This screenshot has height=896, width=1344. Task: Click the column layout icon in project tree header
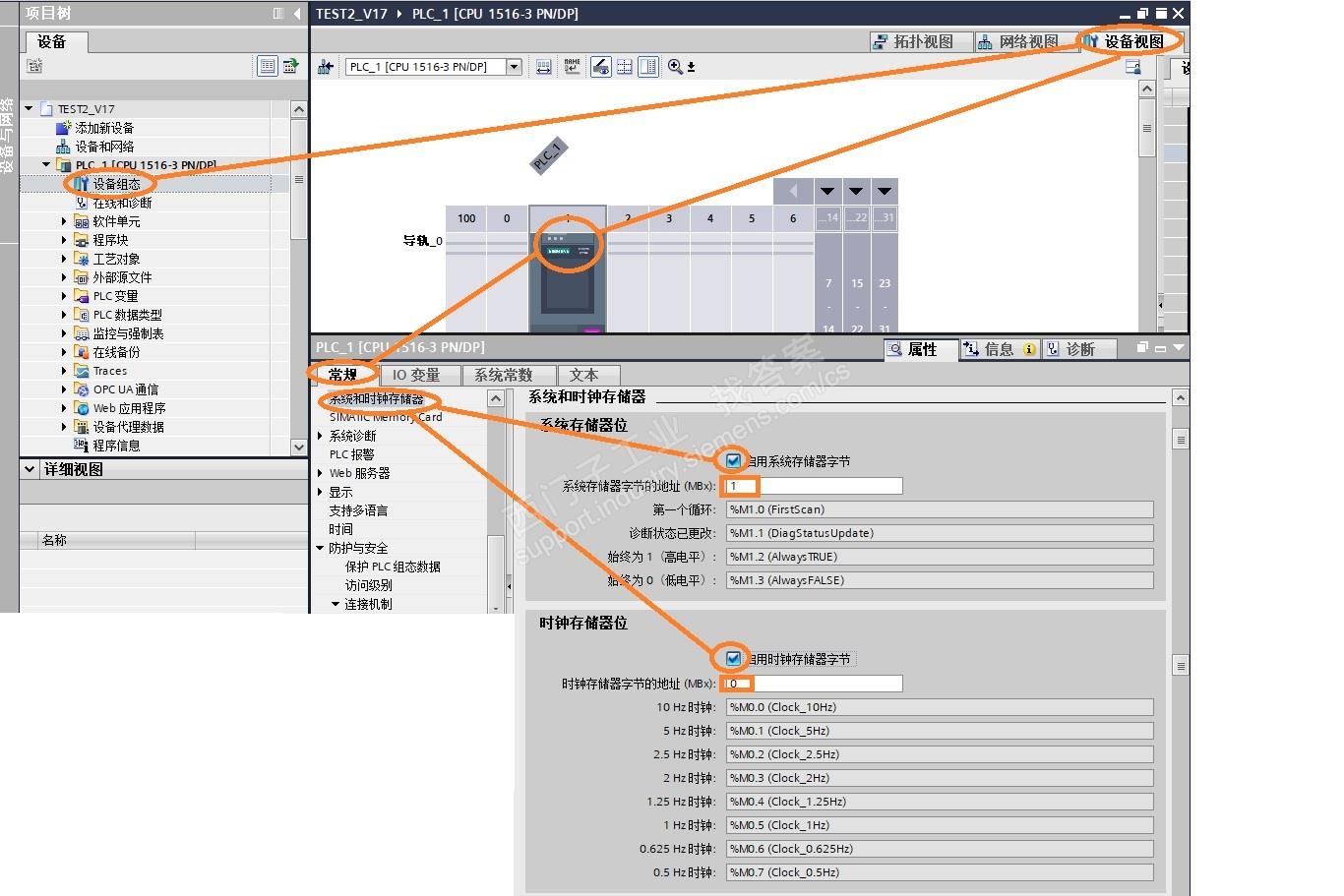(x=278, y=13)
